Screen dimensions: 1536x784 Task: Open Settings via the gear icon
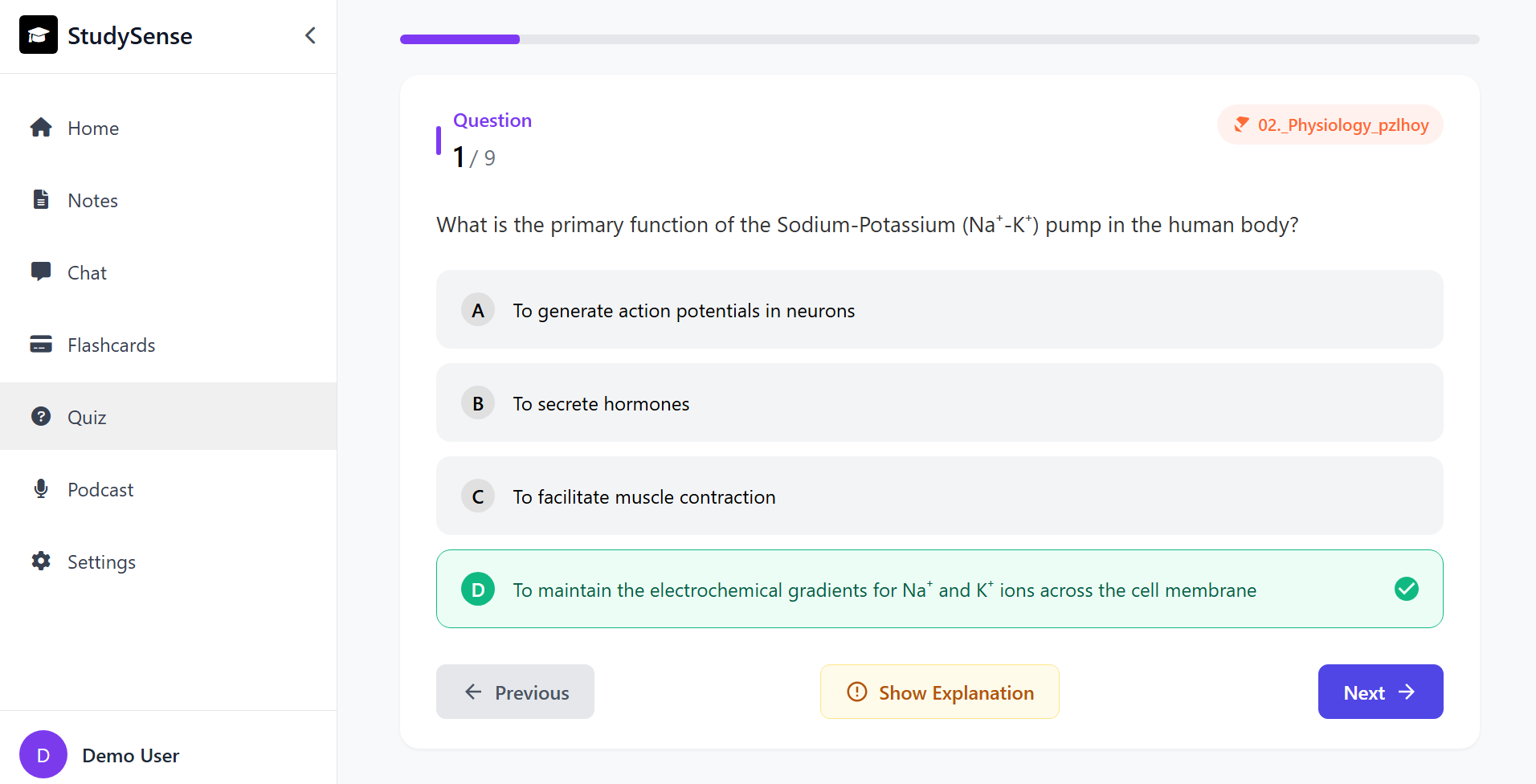[x=41, y=561]
